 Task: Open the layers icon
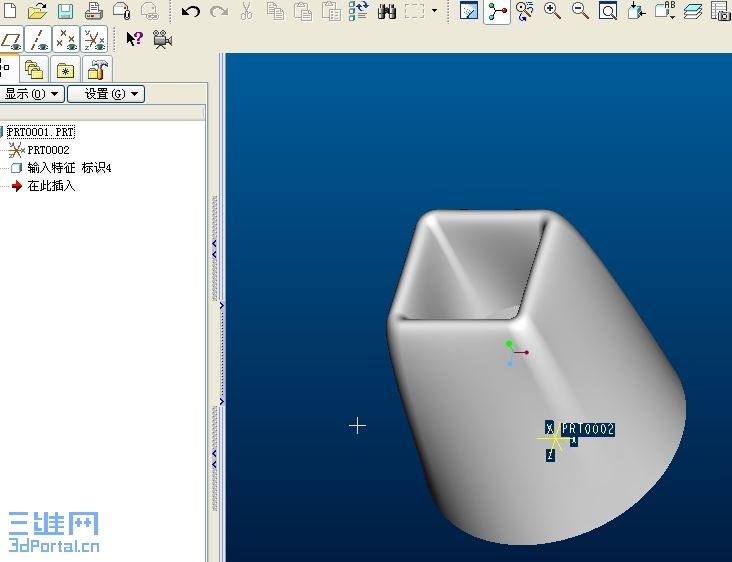(x=693, y=11)
